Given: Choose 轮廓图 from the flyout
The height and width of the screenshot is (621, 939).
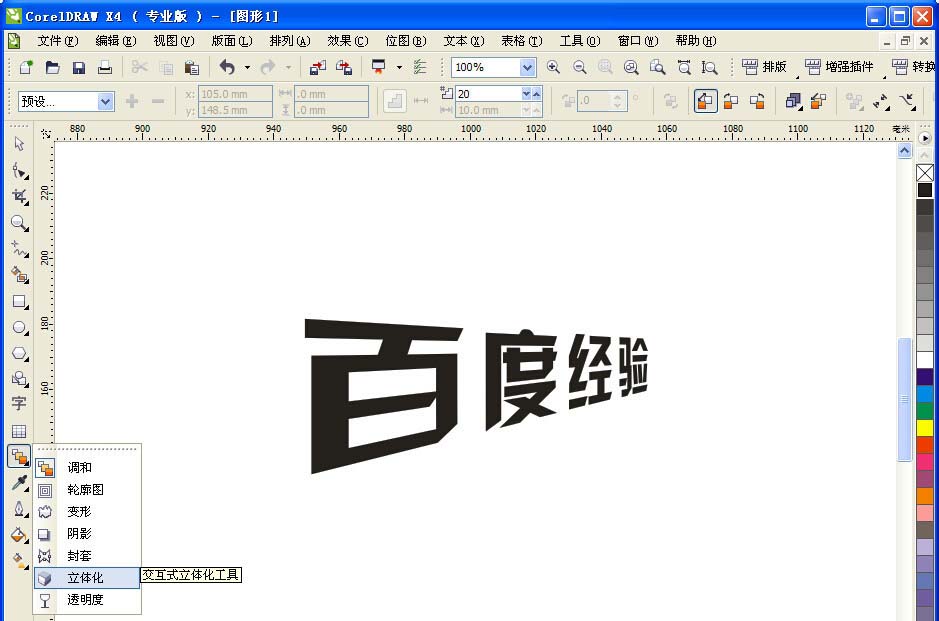Looking at the screenshot, I should (87, 489).
